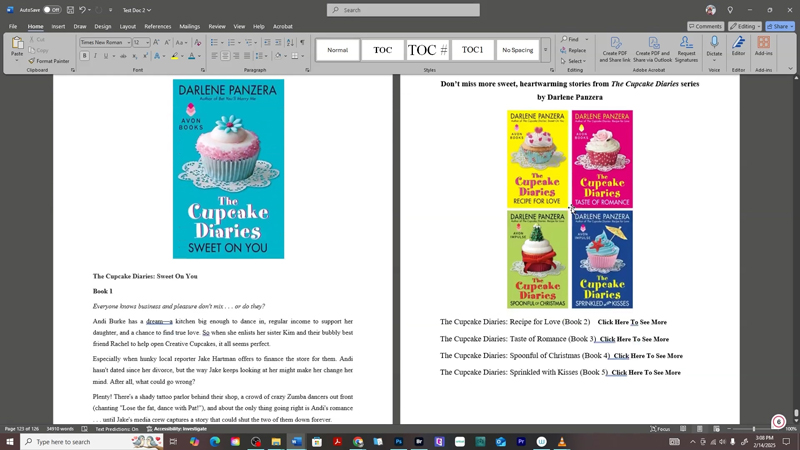Activate the Format Painter tool

(x=49, y=61)
